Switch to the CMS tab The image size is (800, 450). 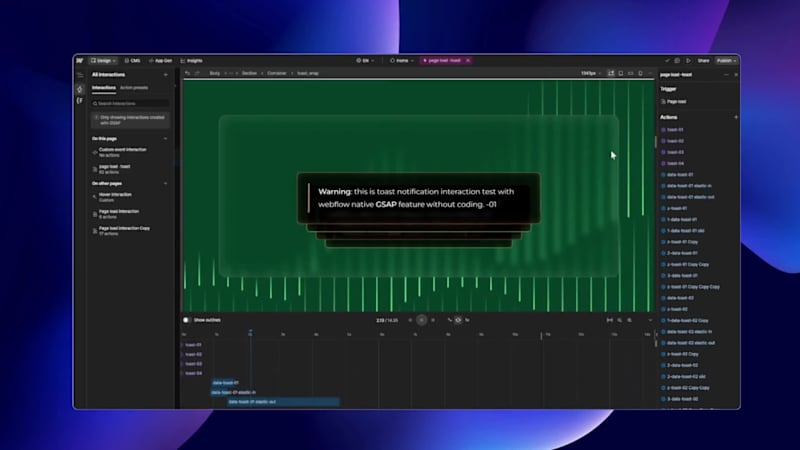click(x=133, y=61)
